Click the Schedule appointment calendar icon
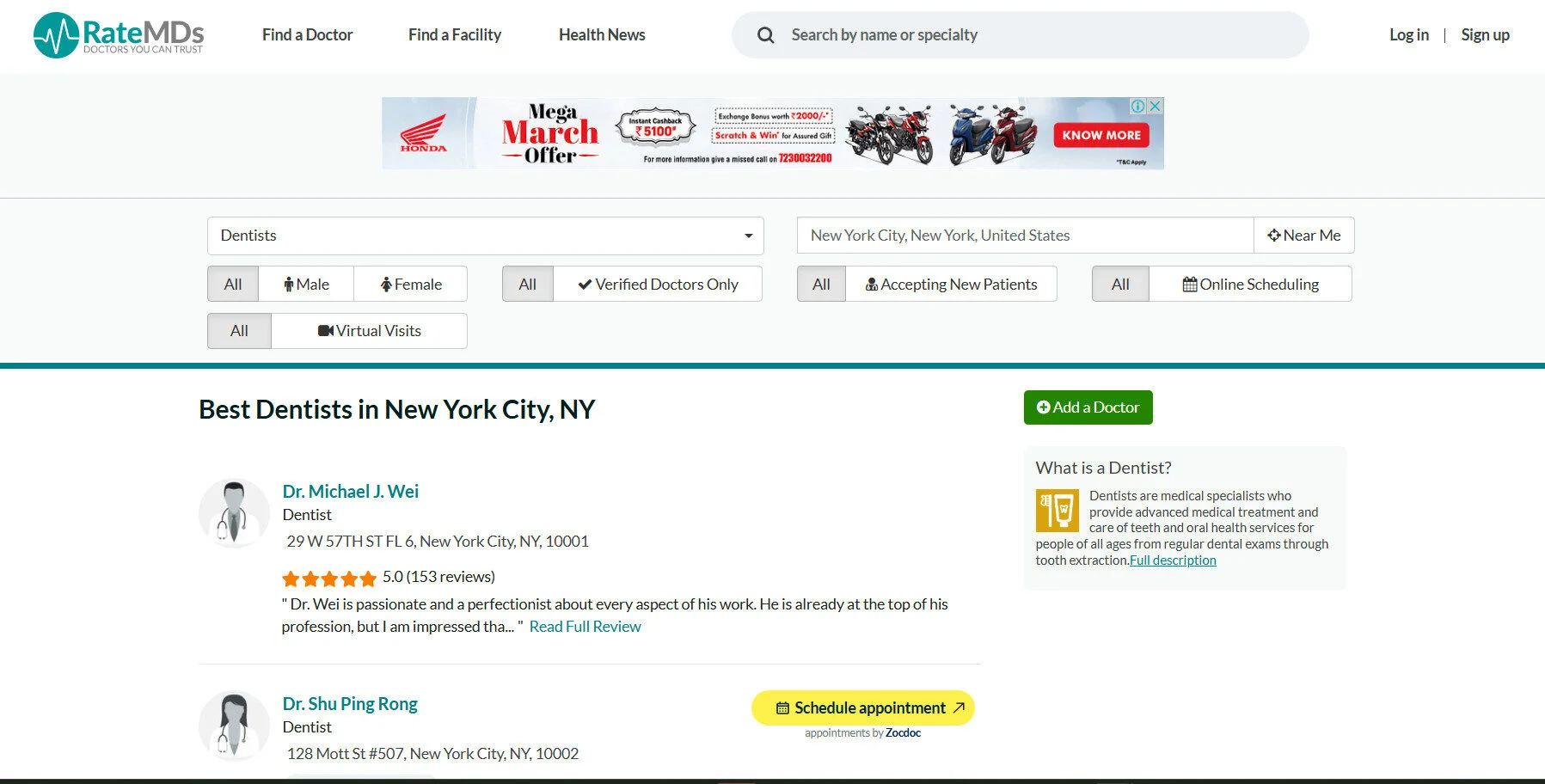1545x784 pixels. click(782, 707)
